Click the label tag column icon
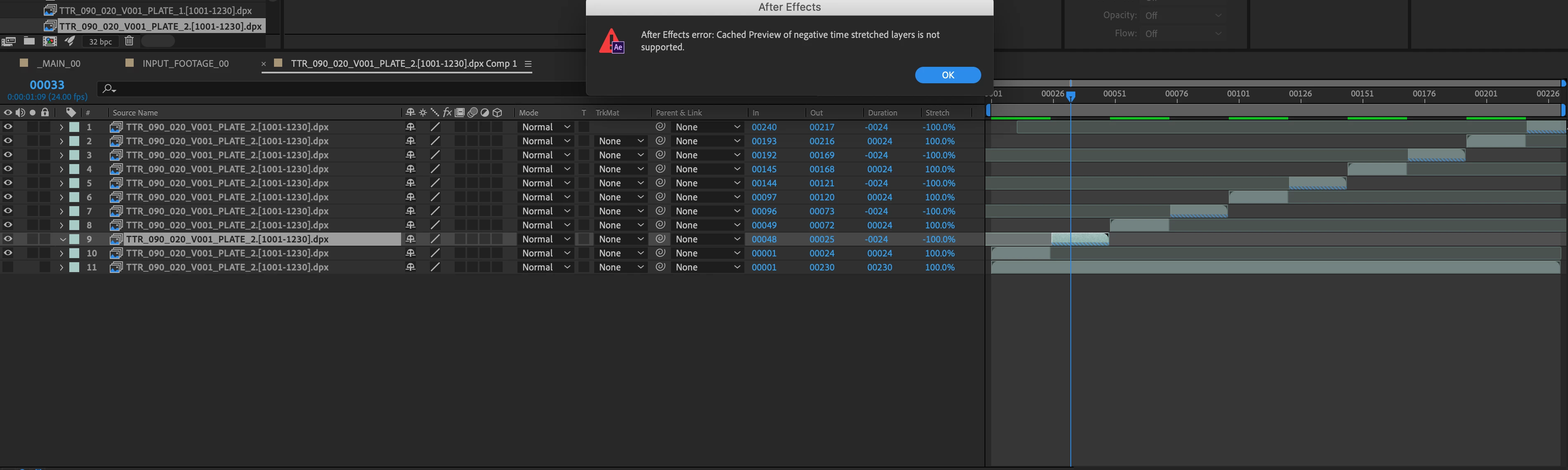 point(71,113)
